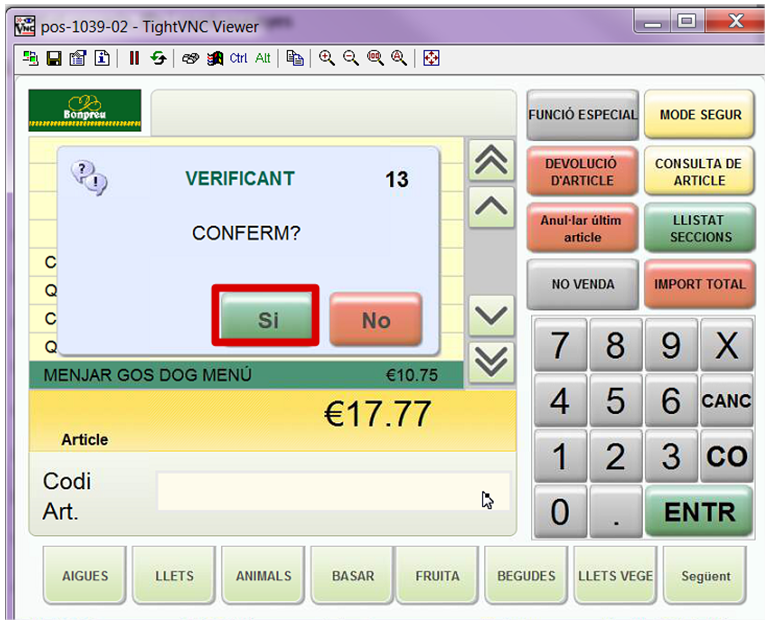768x621 pixels.
Task: Toggle the Ctrl key toolbar button
Action: 239,58
